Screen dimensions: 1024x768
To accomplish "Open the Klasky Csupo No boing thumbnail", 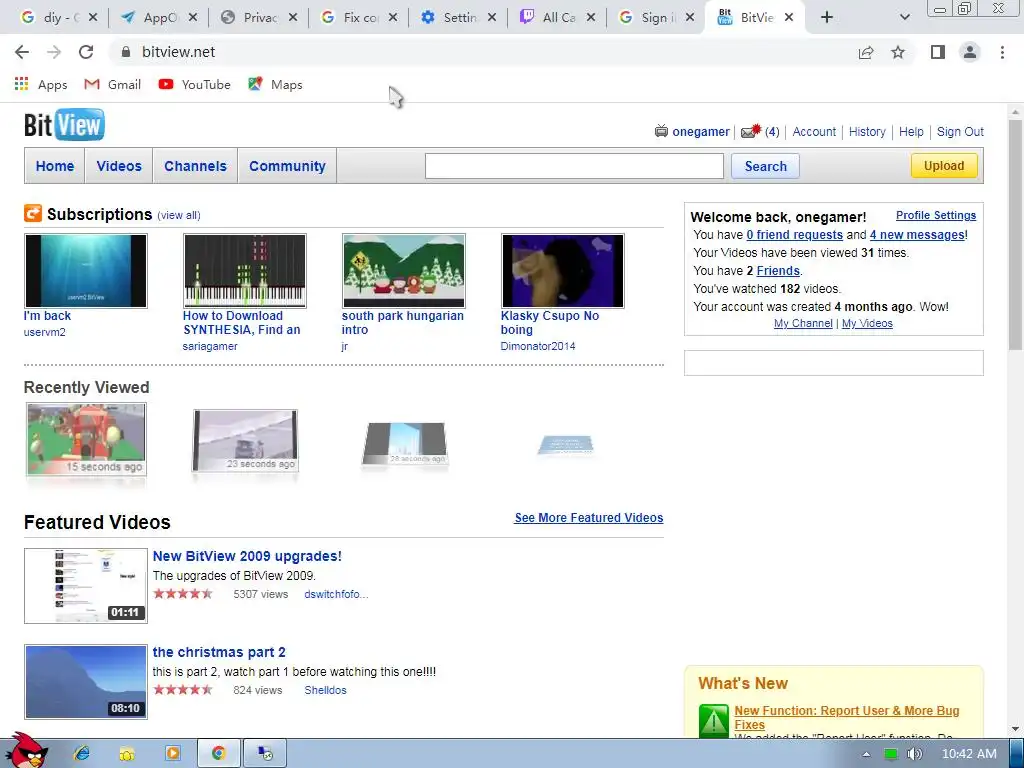I will coord(562,270).
